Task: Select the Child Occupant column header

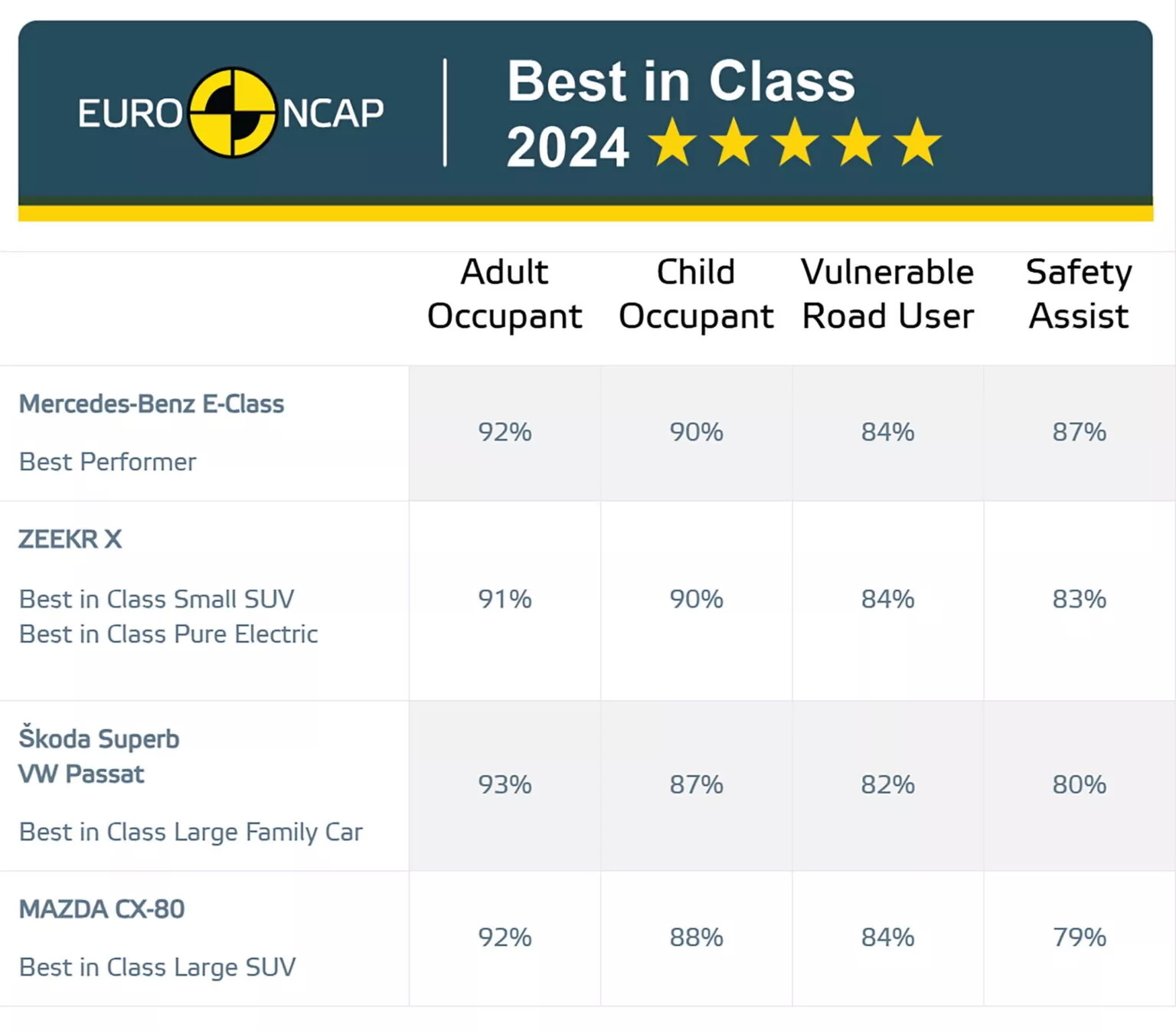Action: pyautogui.click(x=696, y=294)
